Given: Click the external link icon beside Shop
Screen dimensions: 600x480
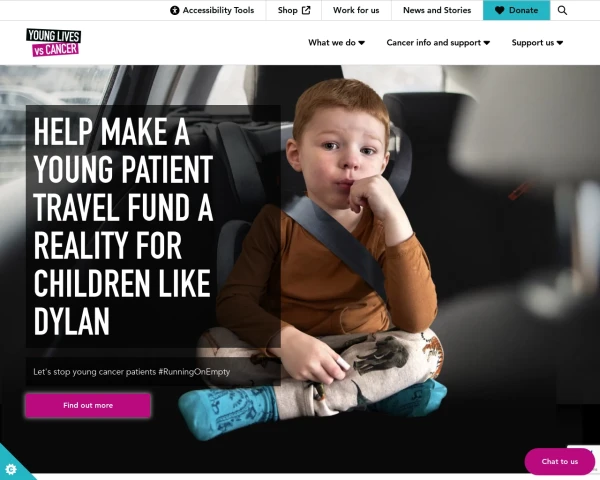Looking at the screenshot, I should [x=306, y=10].
